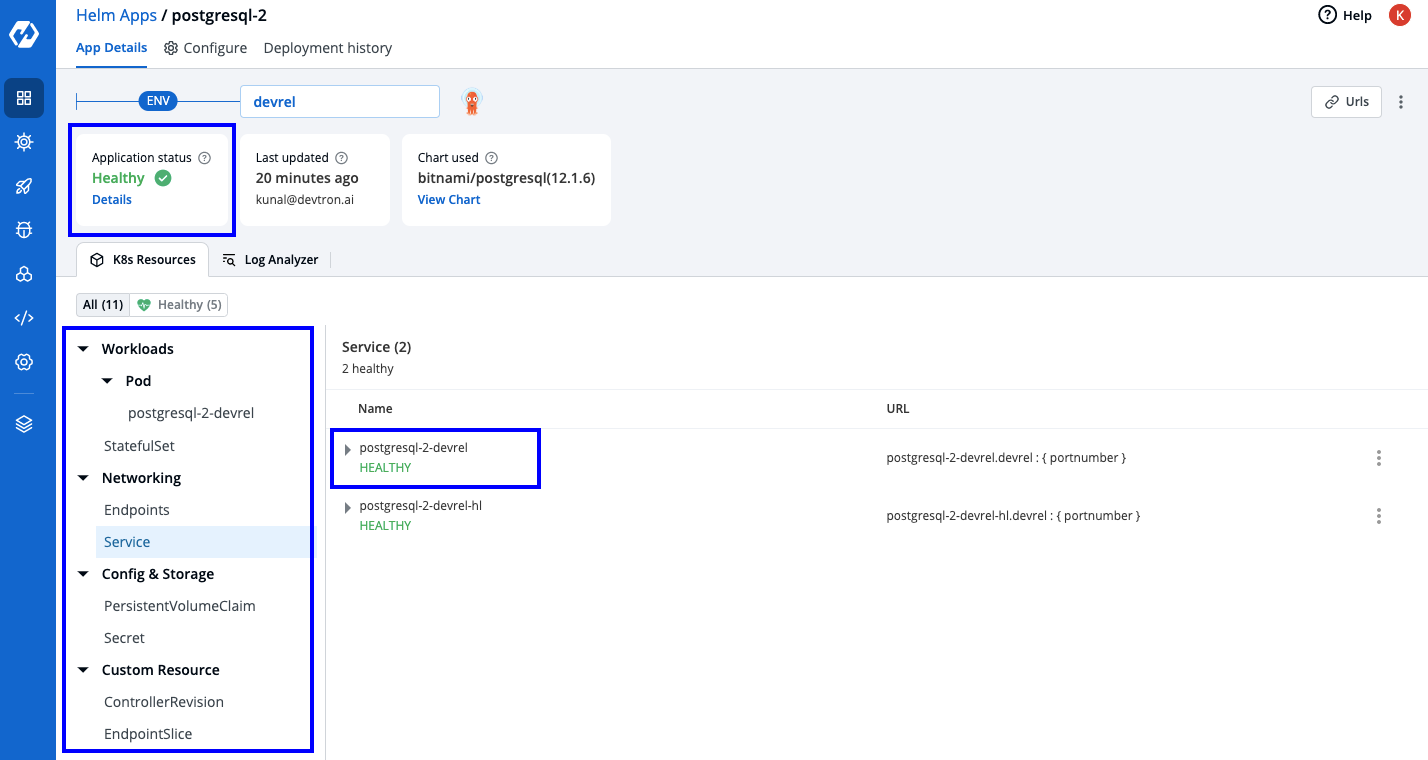Click the View Chart link

click(449, 200)
